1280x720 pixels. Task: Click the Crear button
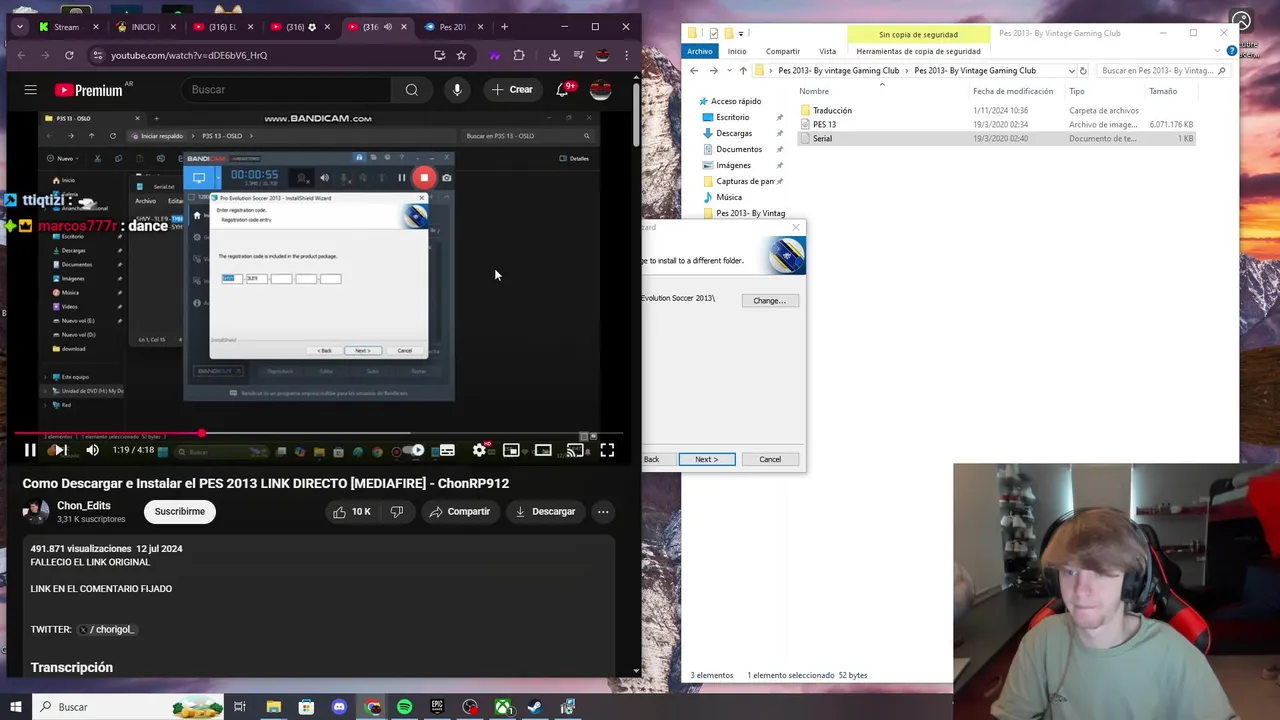[x=512, y=90]
